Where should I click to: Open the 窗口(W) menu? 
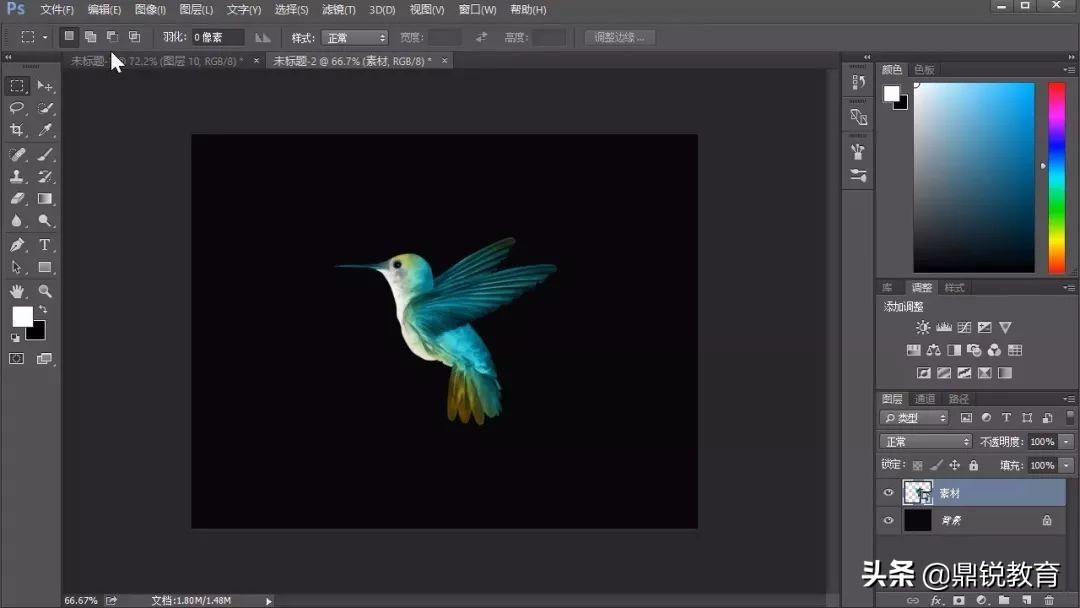click(477, 10)
